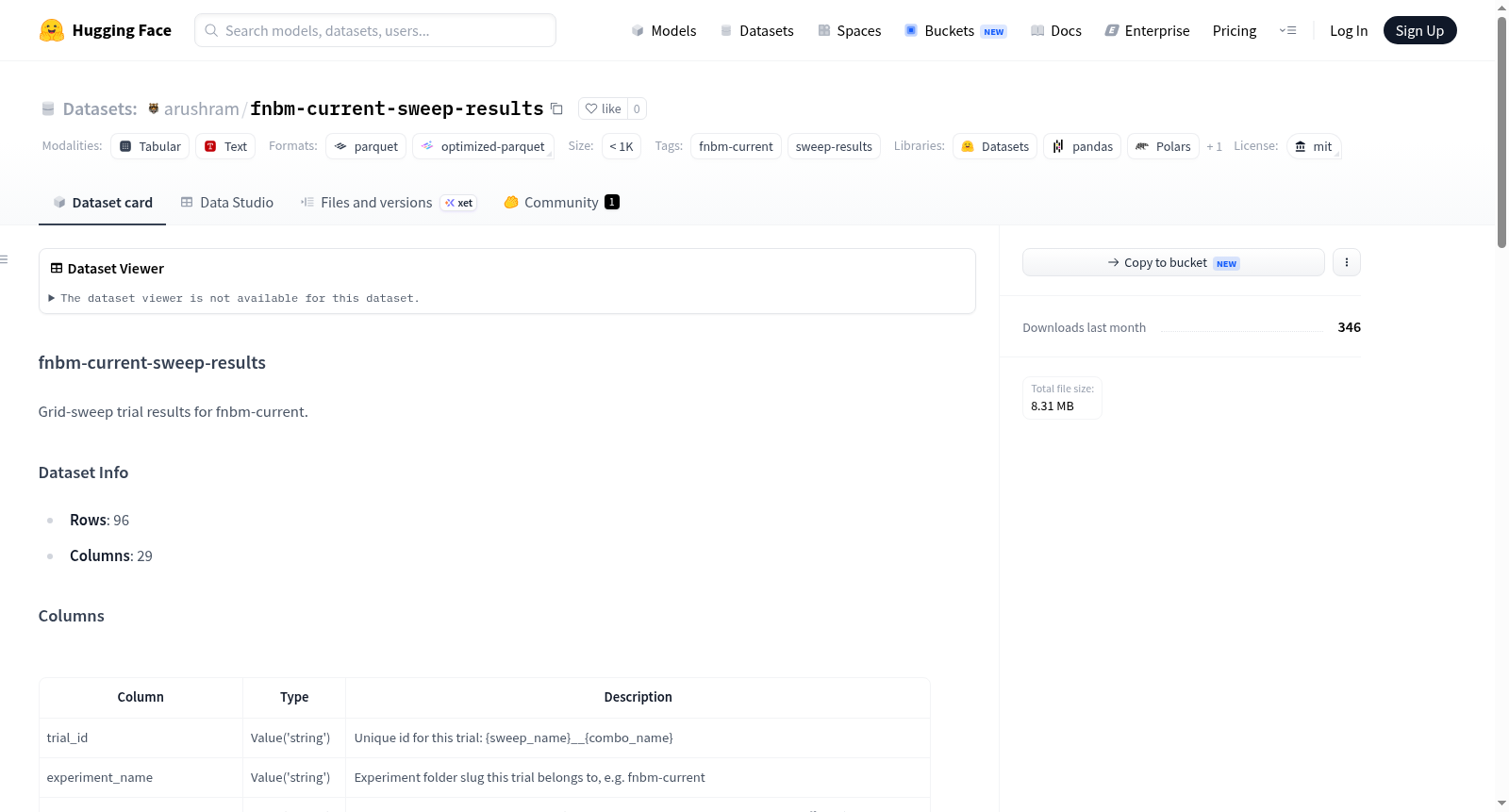Show the additional '+1' libraries
This screenshot has width=1509, height=812.
[x=1214, y=146]
